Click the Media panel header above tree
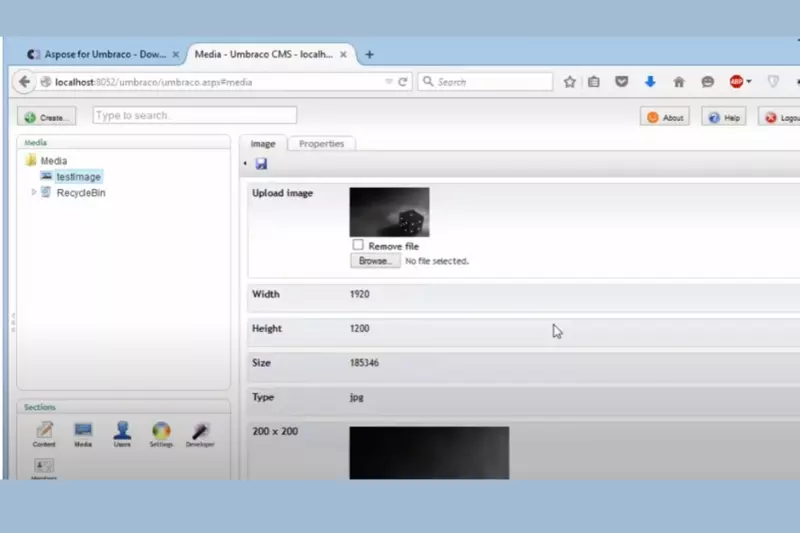The height and width of the screenshot is (533, 800). point(123,142)
